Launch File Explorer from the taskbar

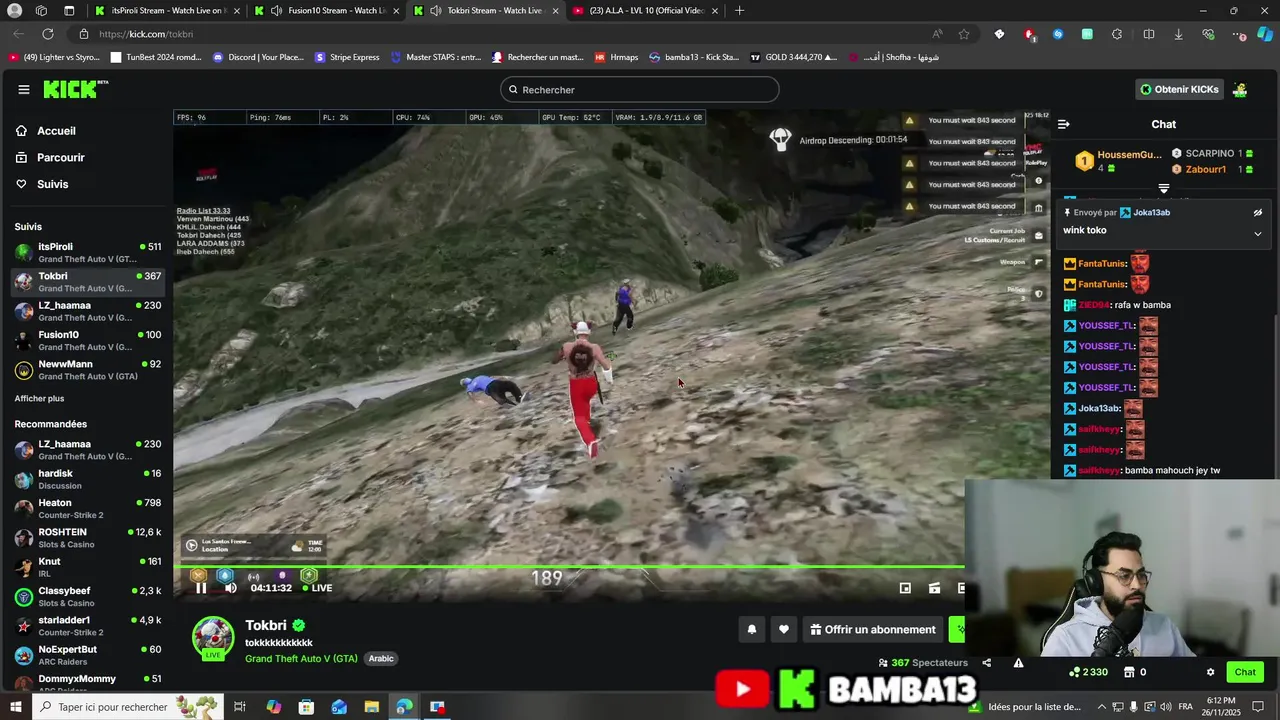(371, 707)
